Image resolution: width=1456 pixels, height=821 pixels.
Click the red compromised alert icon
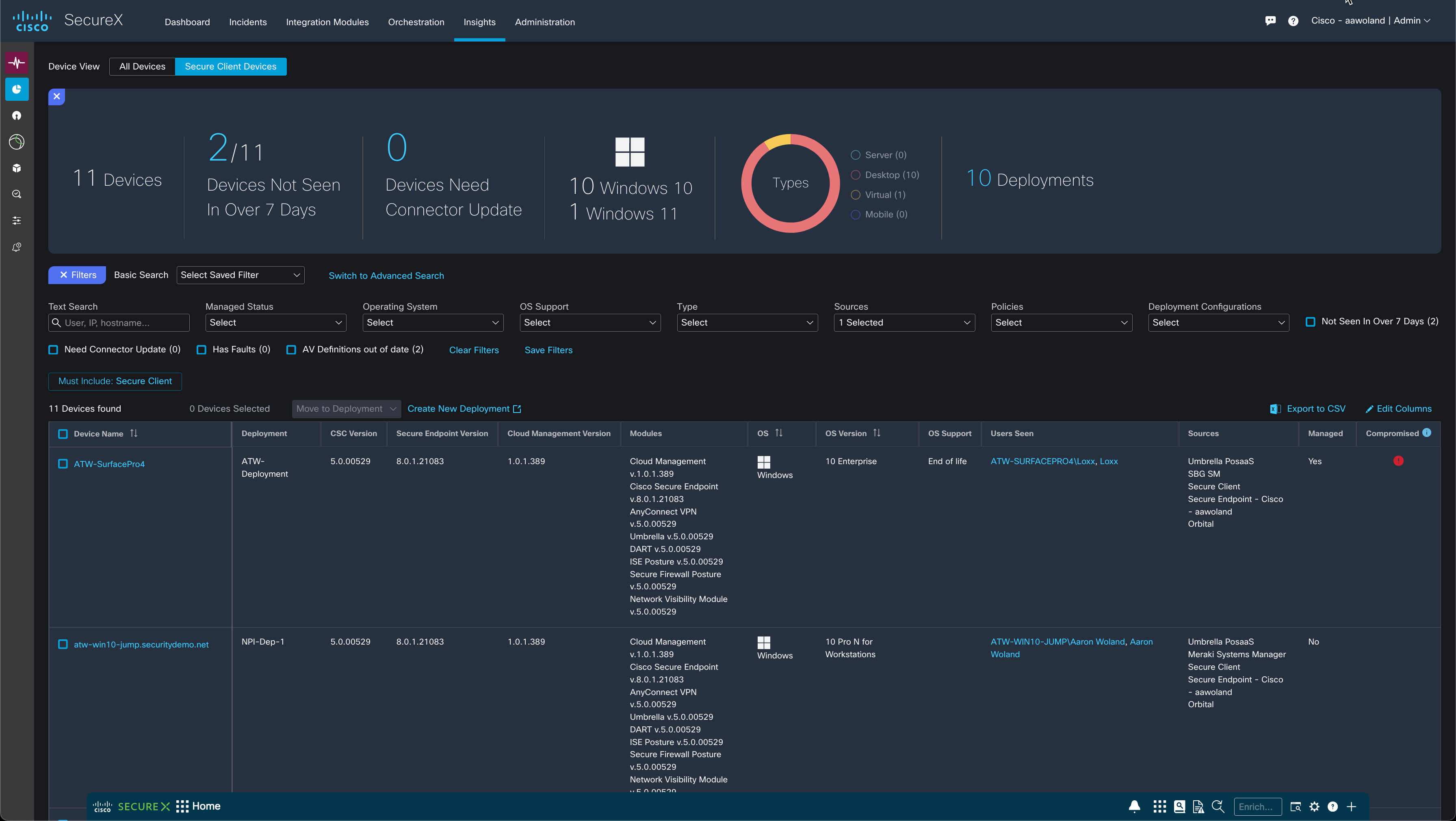(x=1398, y=461)
